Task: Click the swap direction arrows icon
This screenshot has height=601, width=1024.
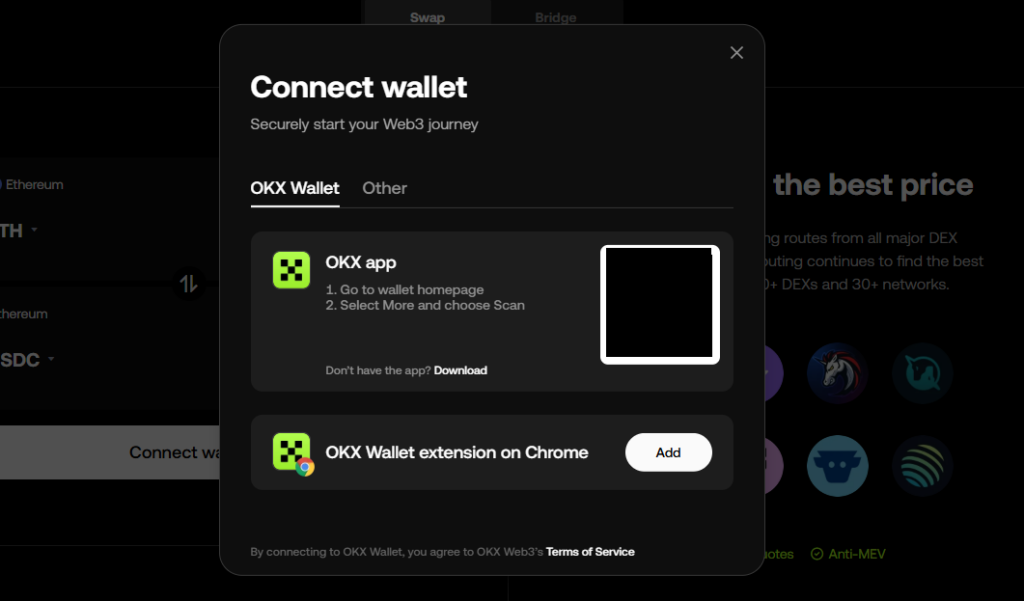Action: pos(189,284)
